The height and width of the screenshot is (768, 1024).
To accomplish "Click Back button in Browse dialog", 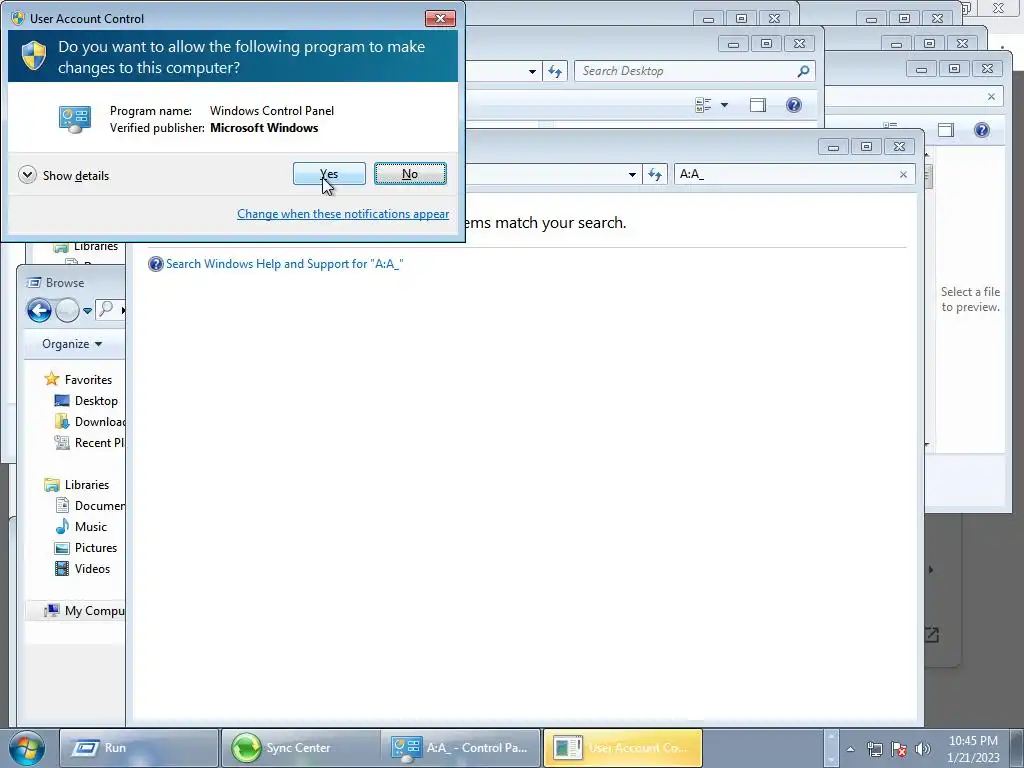I will point(39,310).
